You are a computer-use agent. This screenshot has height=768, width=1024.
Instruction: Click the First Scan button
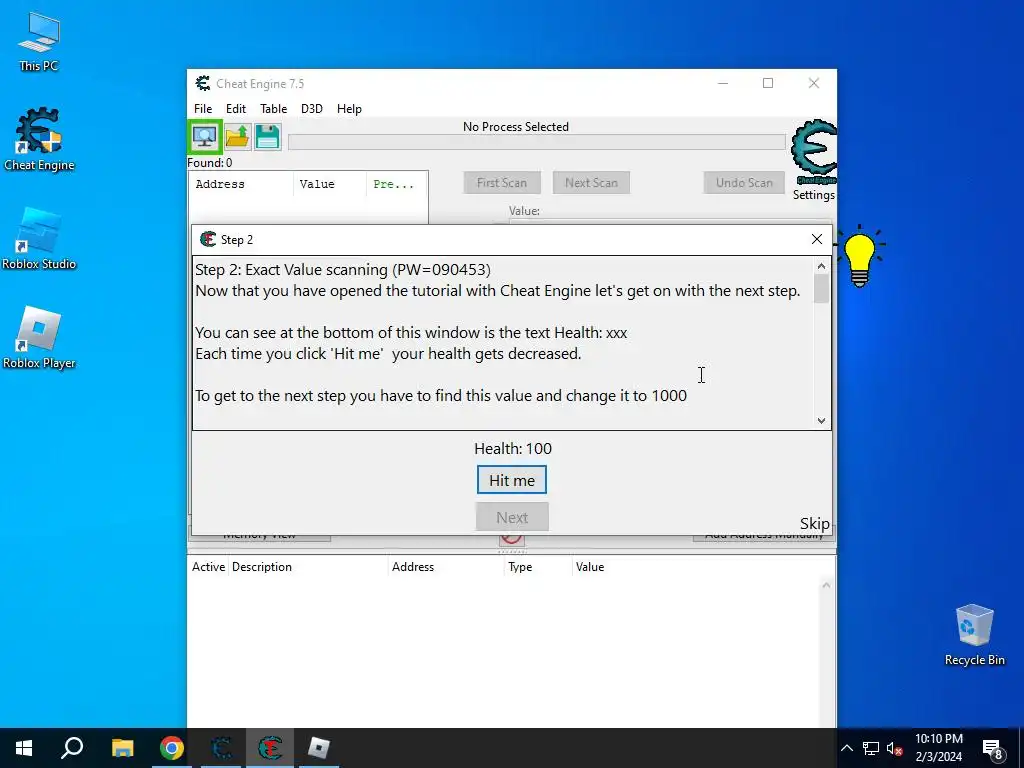[502, 183]
